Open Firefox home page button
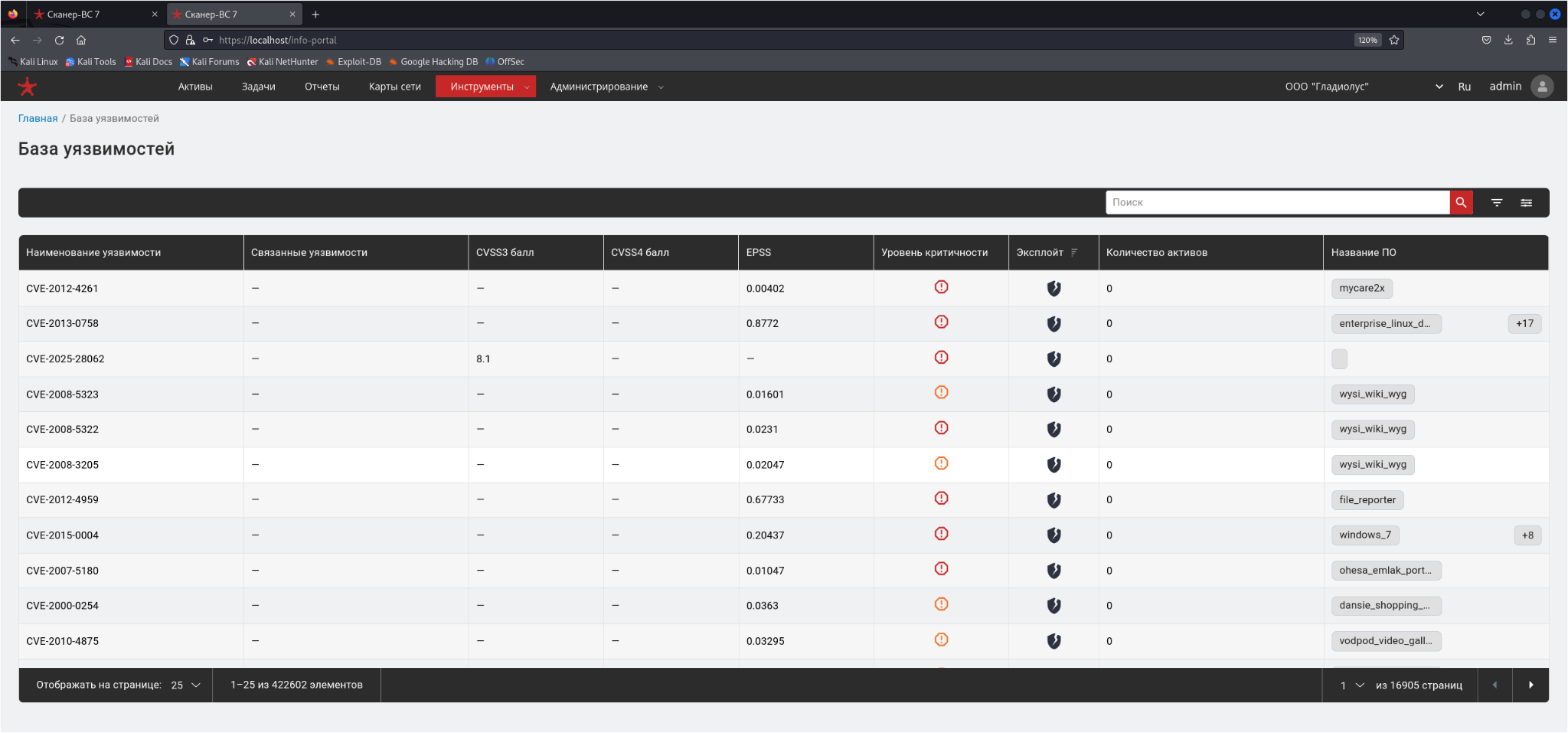This screenshot has width=1568, height=733. point(81,40)
